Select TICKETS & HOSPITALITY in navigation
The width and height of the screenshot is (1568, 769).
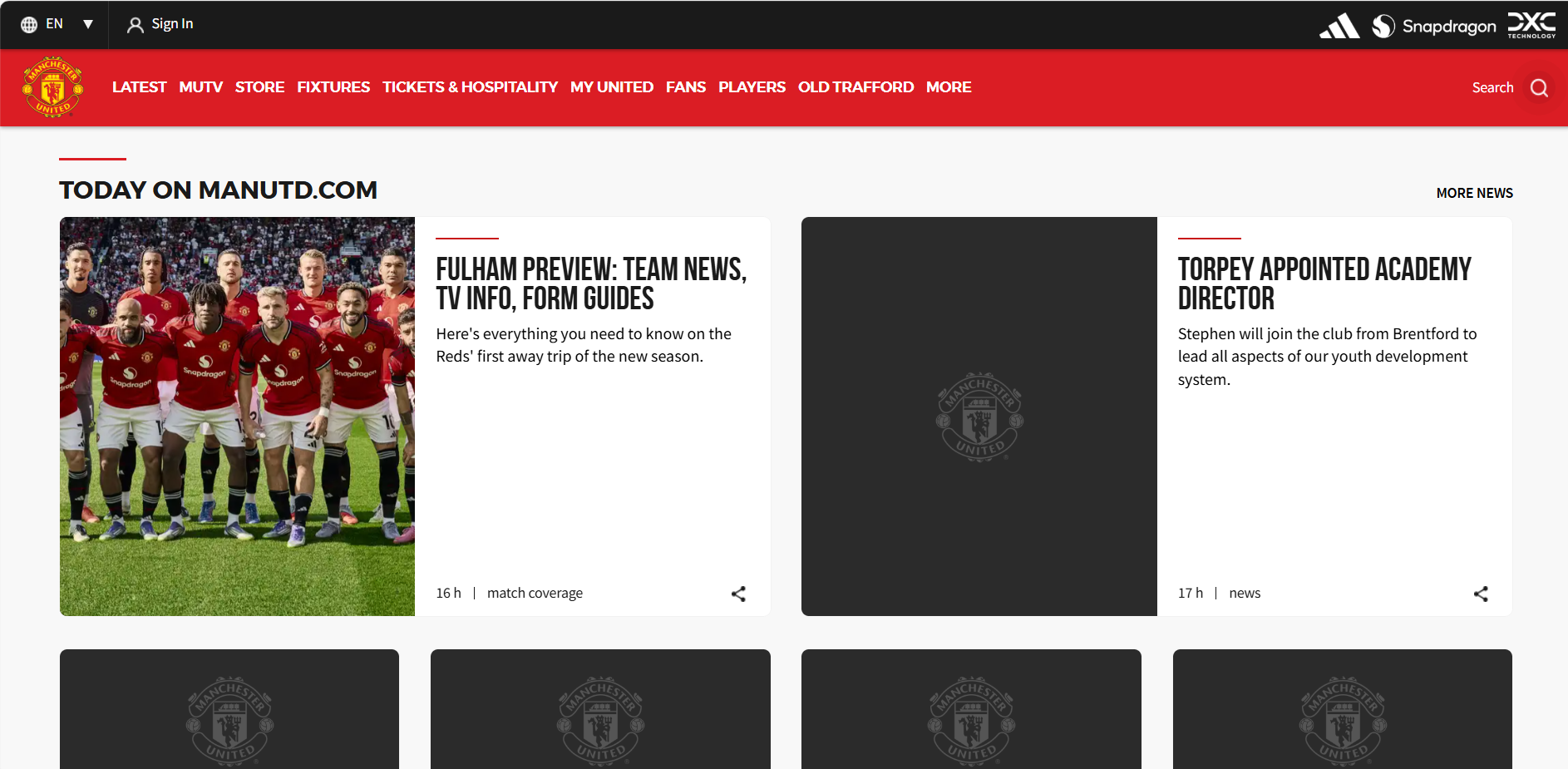tap(470, 87)
